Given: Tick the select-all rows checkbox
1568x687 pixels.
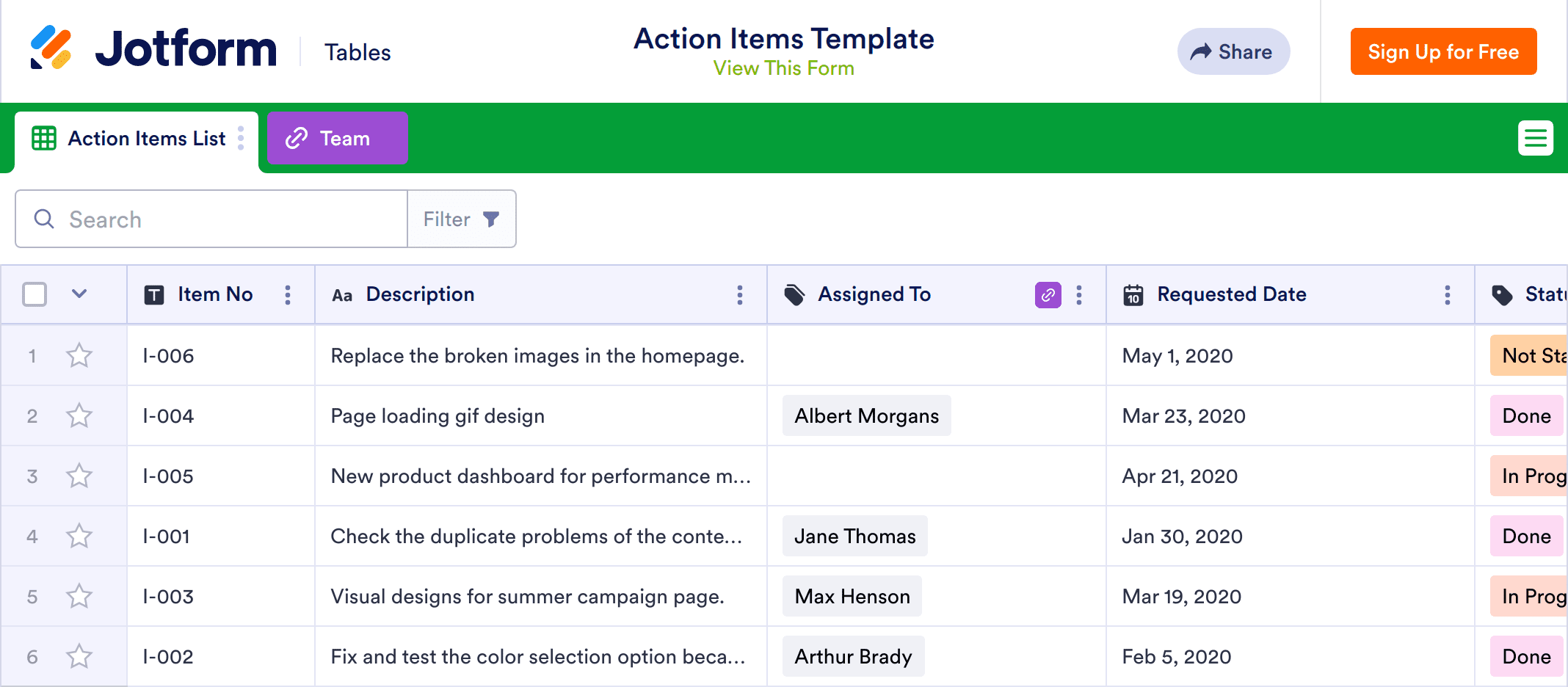Looking at the screenshot, I should click(35, 295).
